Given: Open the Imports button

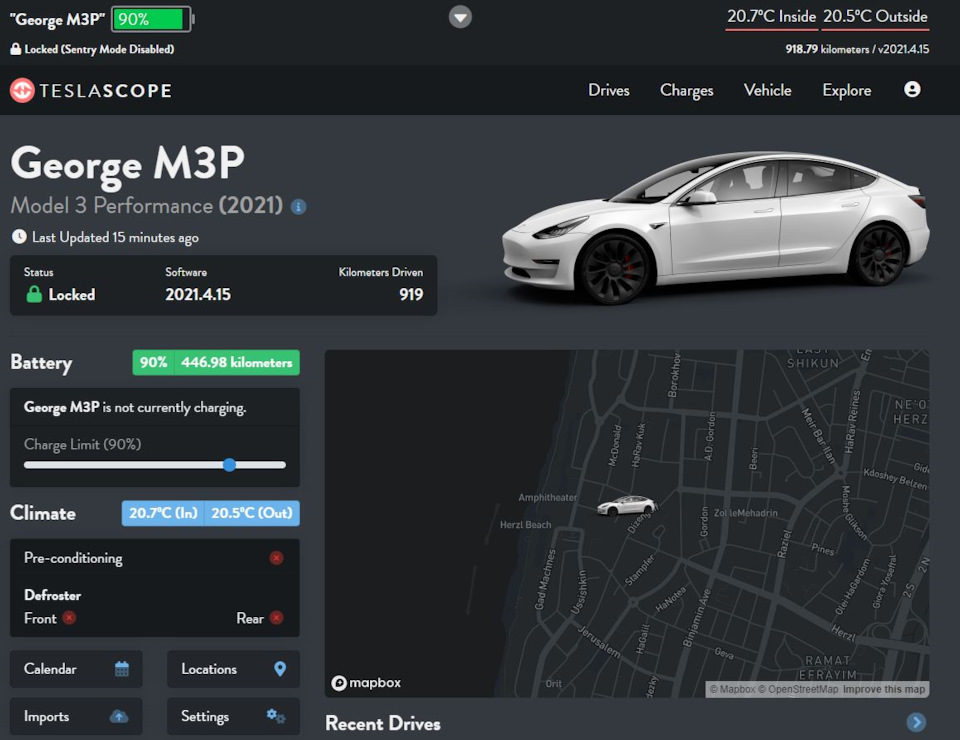Looking at the screenshot, I should [76, 716].
